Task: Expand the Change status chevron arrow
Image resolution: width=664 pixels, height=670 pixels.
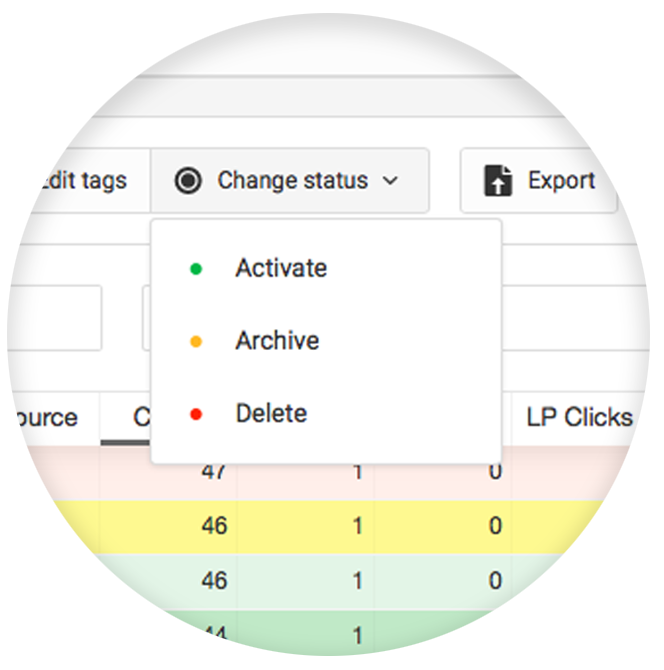Action: pos(390,181)
